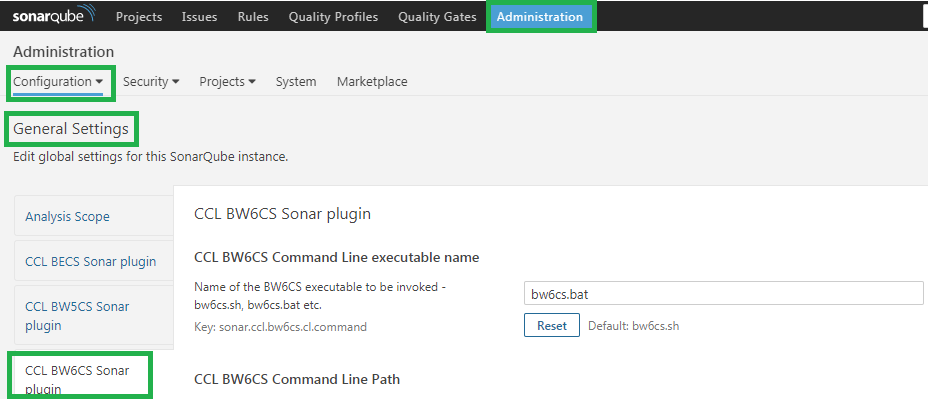Select CCL BECS Sonar plugin category

tap(94, 261)
